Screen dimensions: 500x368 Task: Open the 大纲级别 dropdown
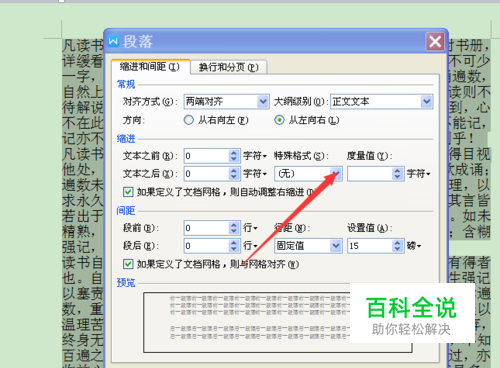coord(382,102)
